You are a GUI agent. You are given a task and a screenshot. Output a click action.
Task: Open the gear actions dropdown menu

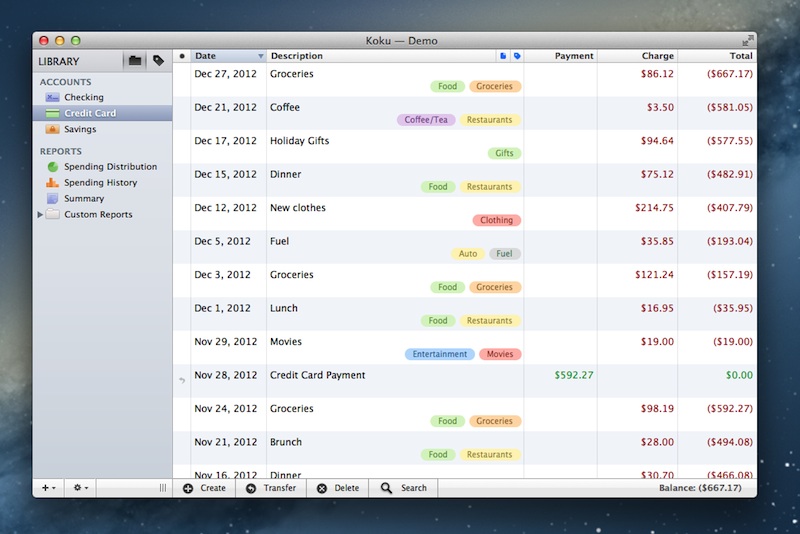click(81, 488)
